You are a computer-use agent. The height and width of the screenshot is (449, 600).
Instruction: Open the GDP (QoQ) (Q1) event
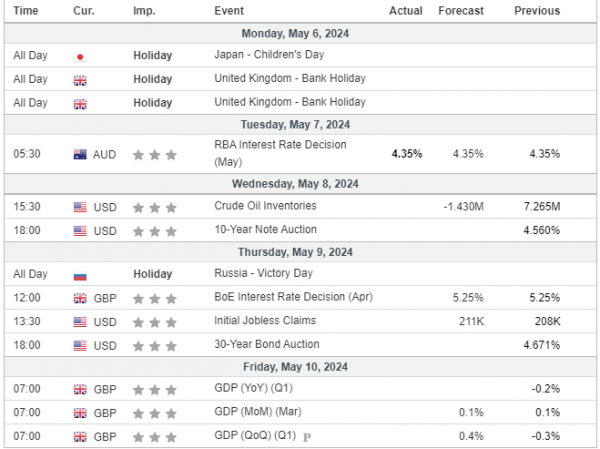[x=255, y=436]
